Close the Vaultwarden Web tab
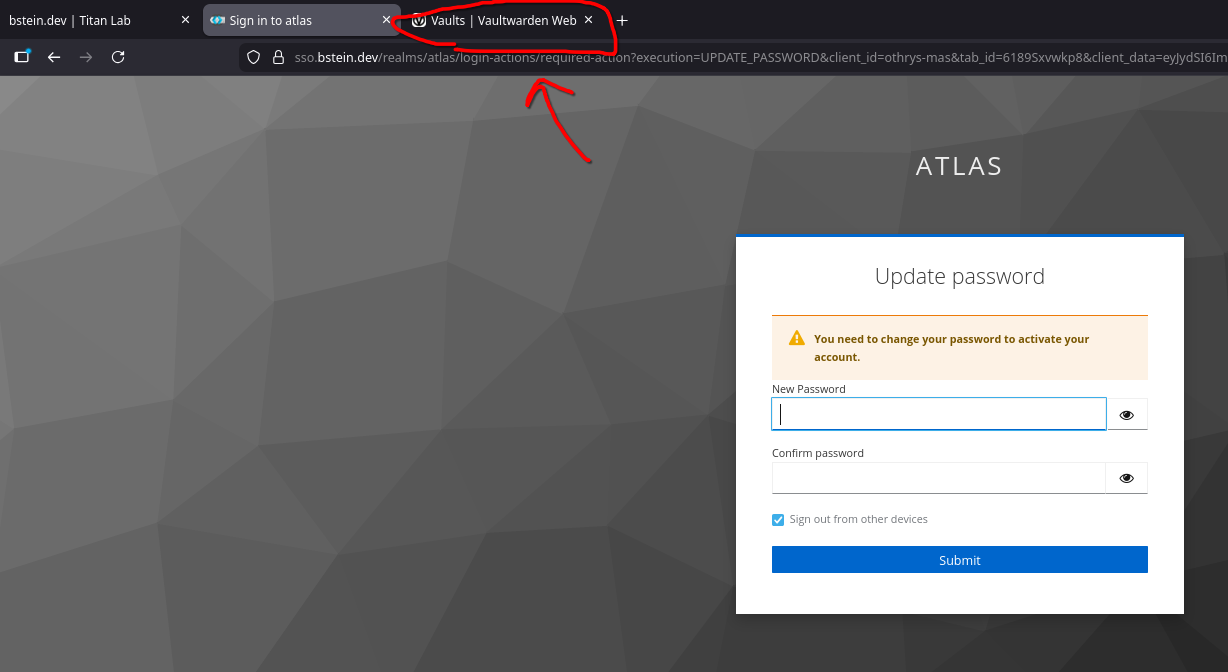The image size is (1228, 672). tap(589, 20)
